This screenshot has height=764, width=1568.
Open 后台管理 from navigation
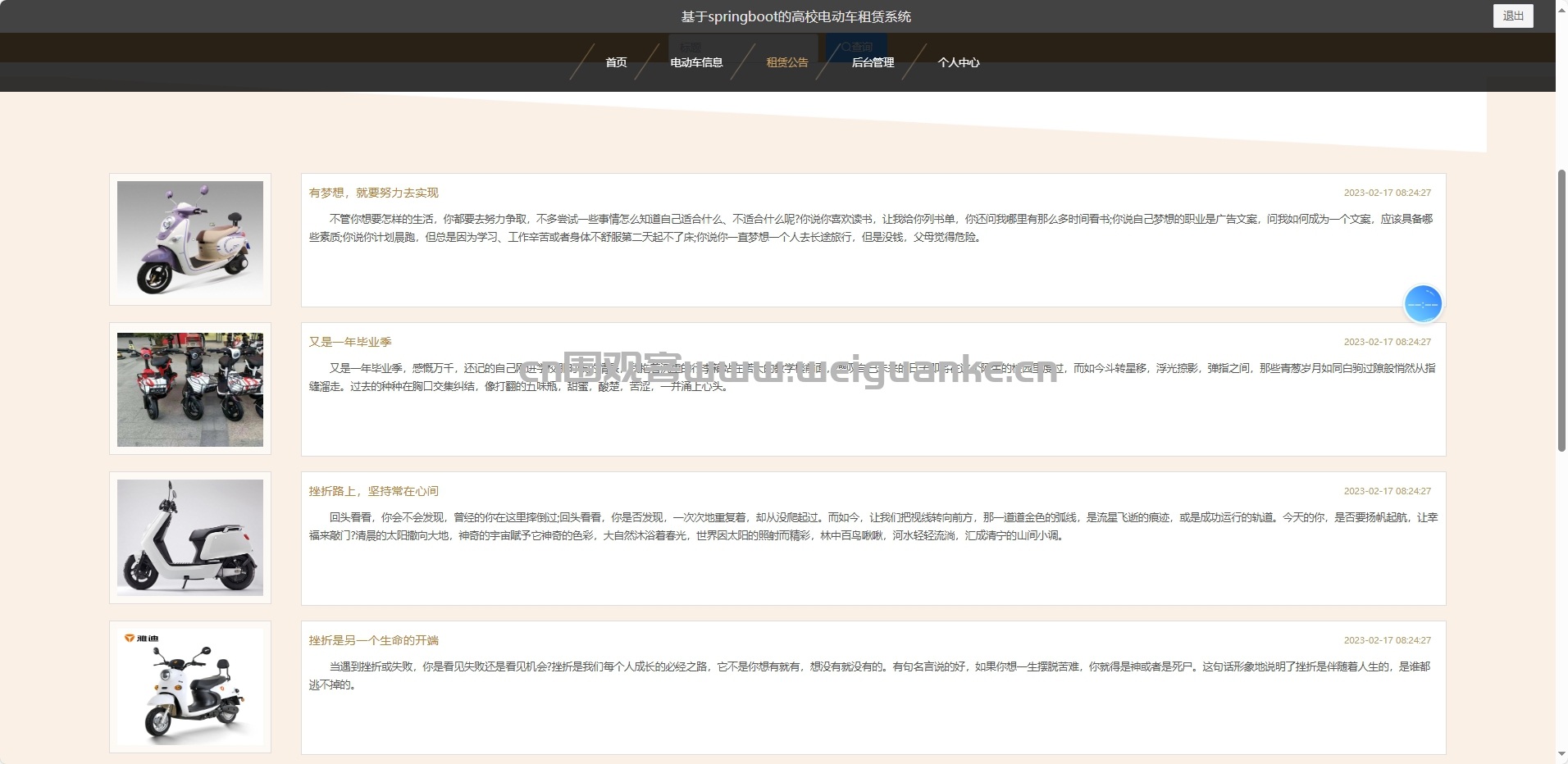(x=873, y=62)
